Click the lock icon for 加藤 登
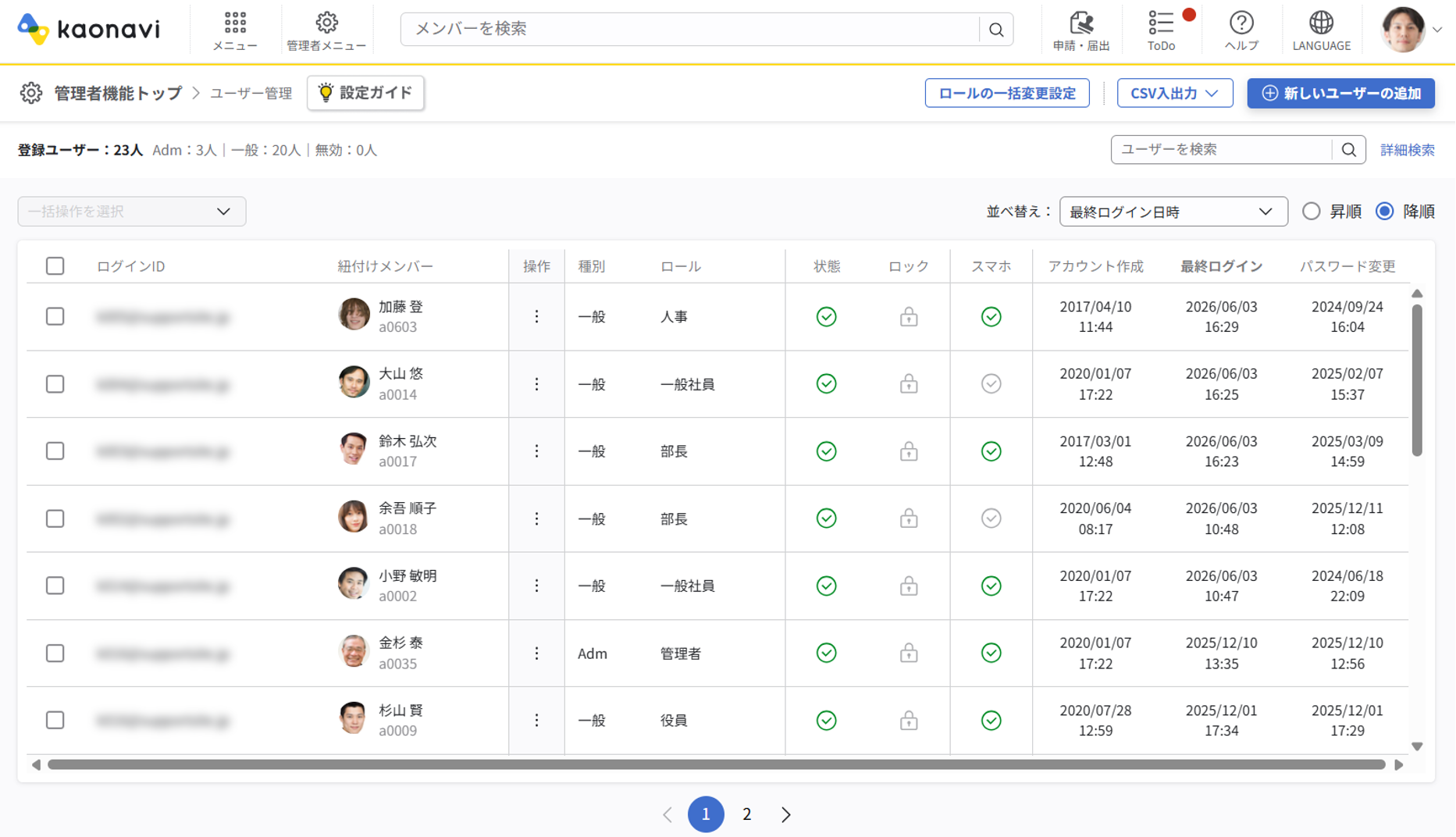The height and width of the screenshot is (837, 1456). point(908,316)
